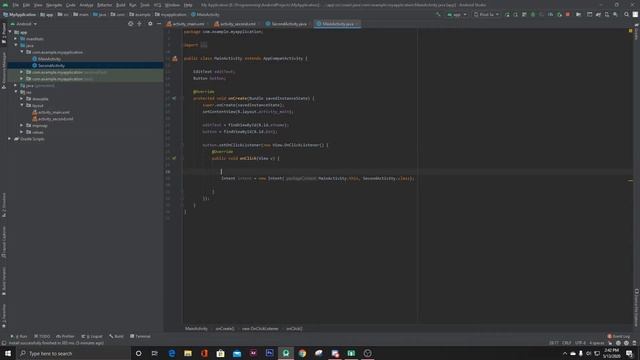Click the taskbar search box
The width and height of the screenshot is (640, 360).
tap(73, 353)
